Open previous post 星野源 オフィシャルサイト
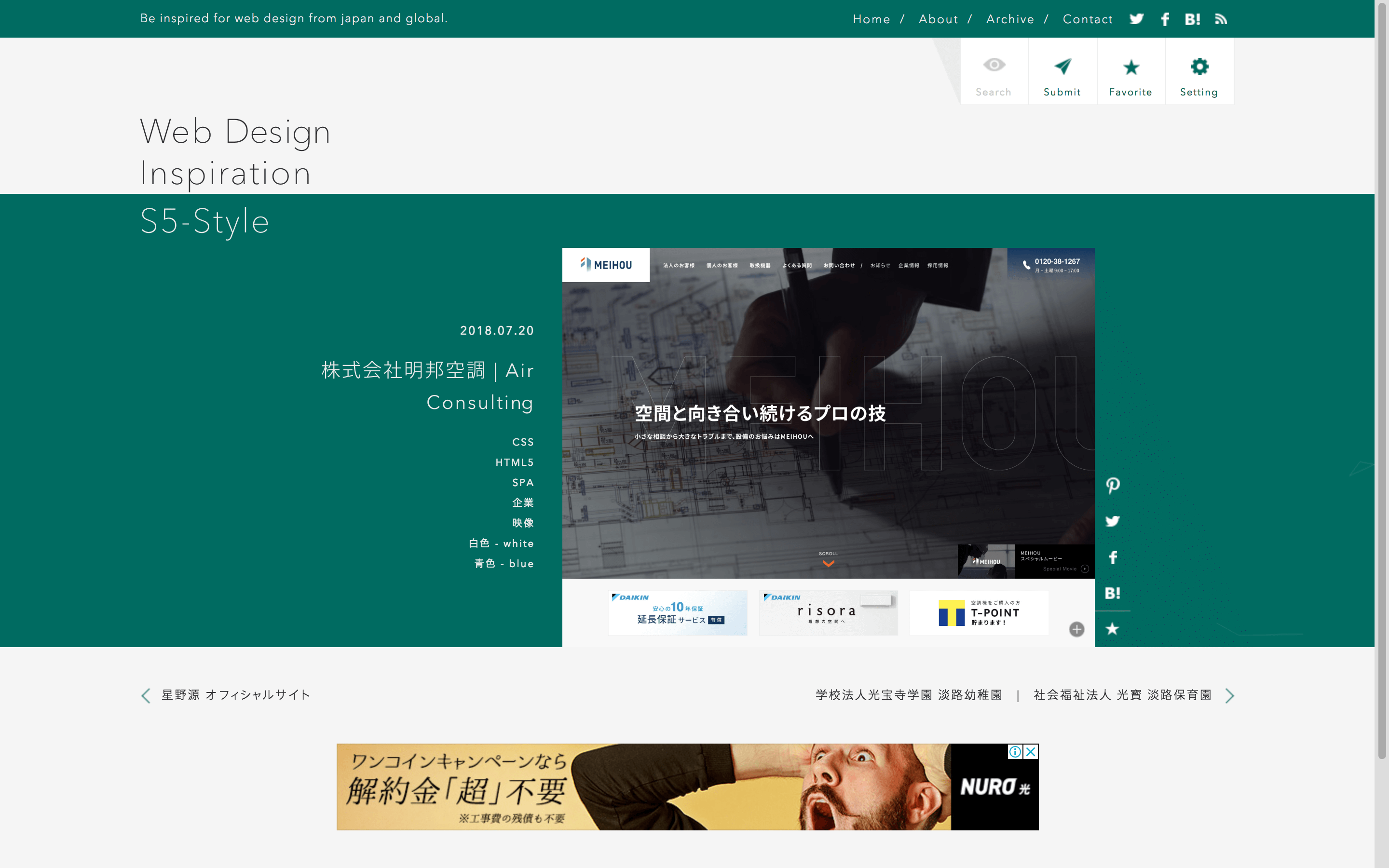Viewport: 1389px width, 868px height. (236, 695)
